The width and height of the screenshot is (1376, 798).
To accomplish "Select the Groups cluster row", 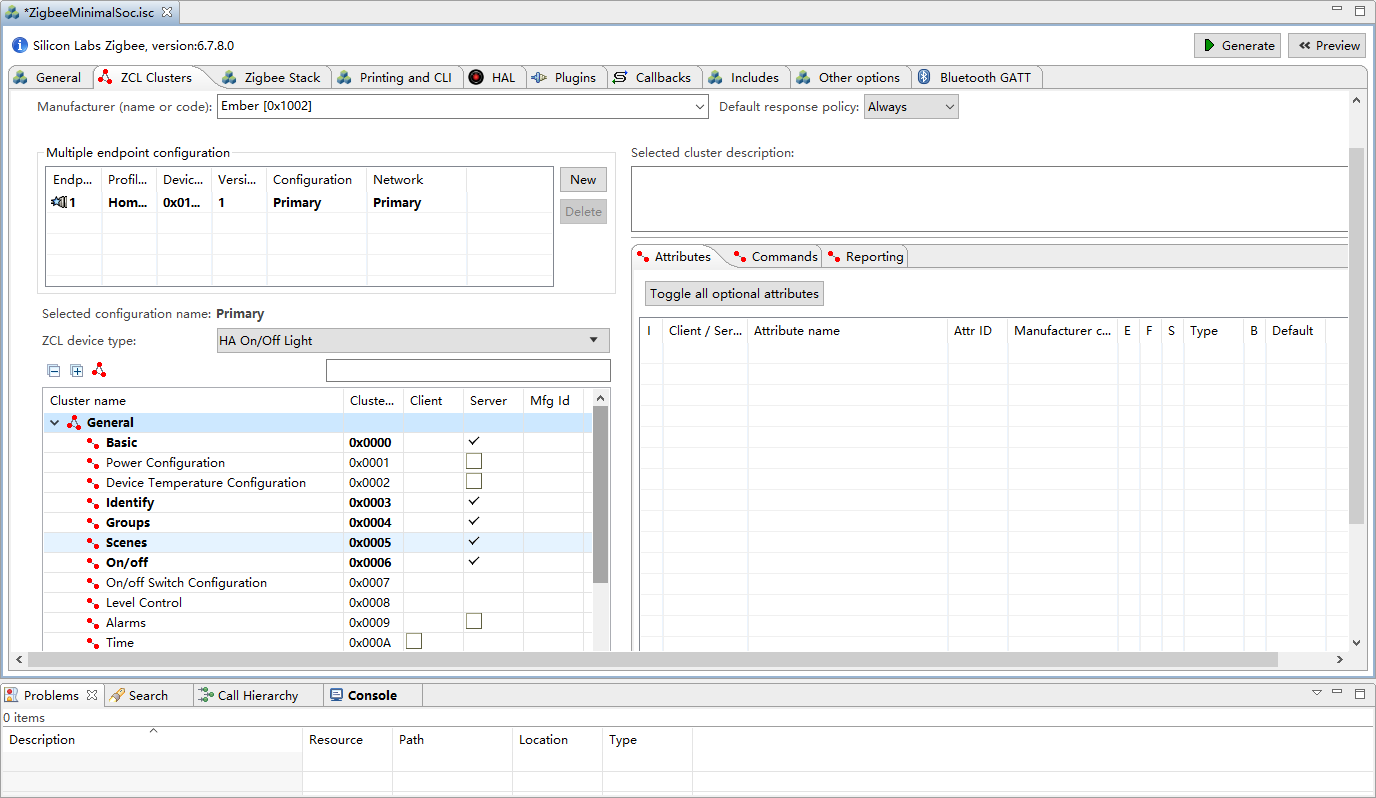I will pyautogui.click(x=317, y=523).
